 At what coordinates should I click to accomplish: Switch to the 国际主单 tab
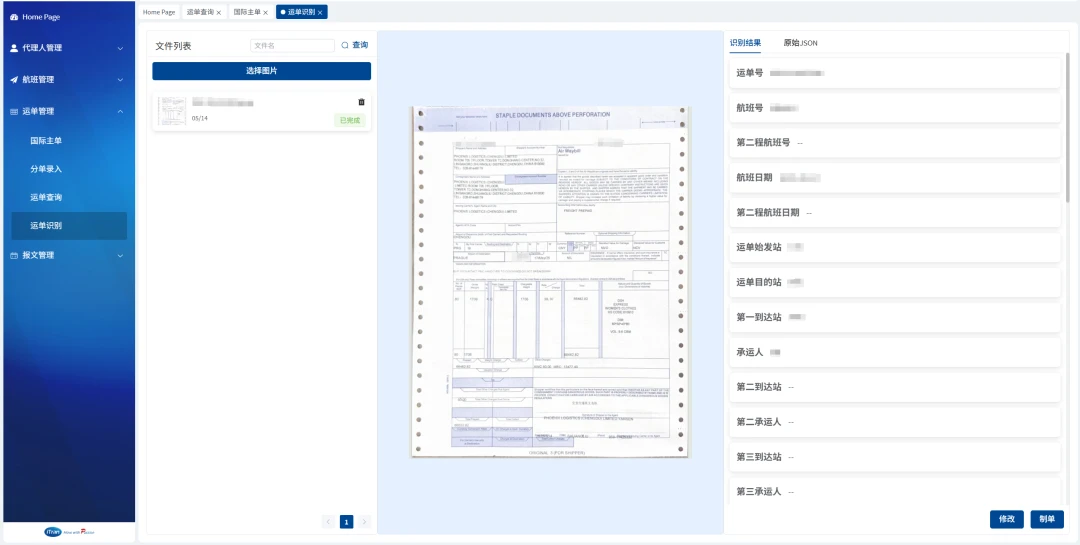250,12
